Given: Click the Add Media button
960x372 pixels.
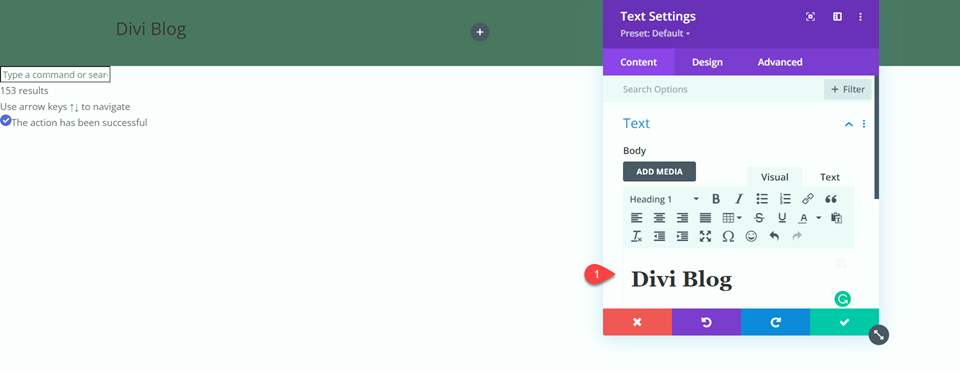Looking at the screenshot, I should point(659,171).
